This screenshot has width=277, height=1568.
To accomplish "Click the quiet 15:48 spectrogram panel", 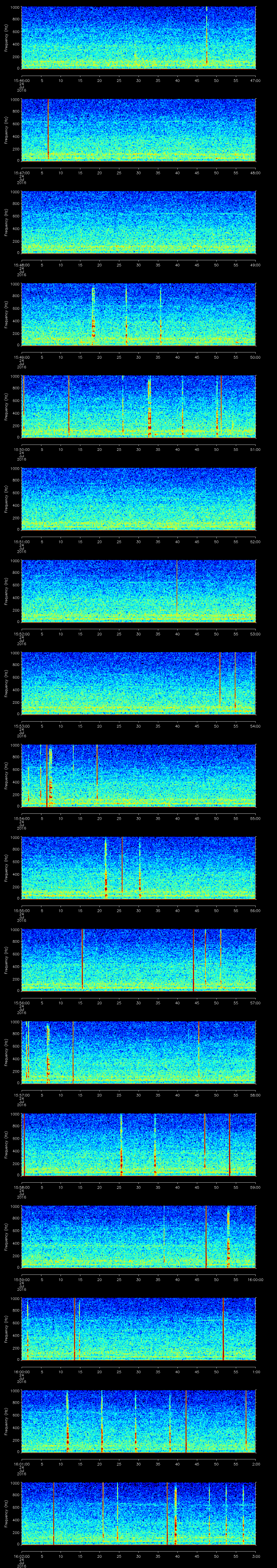I will (138, 222).
